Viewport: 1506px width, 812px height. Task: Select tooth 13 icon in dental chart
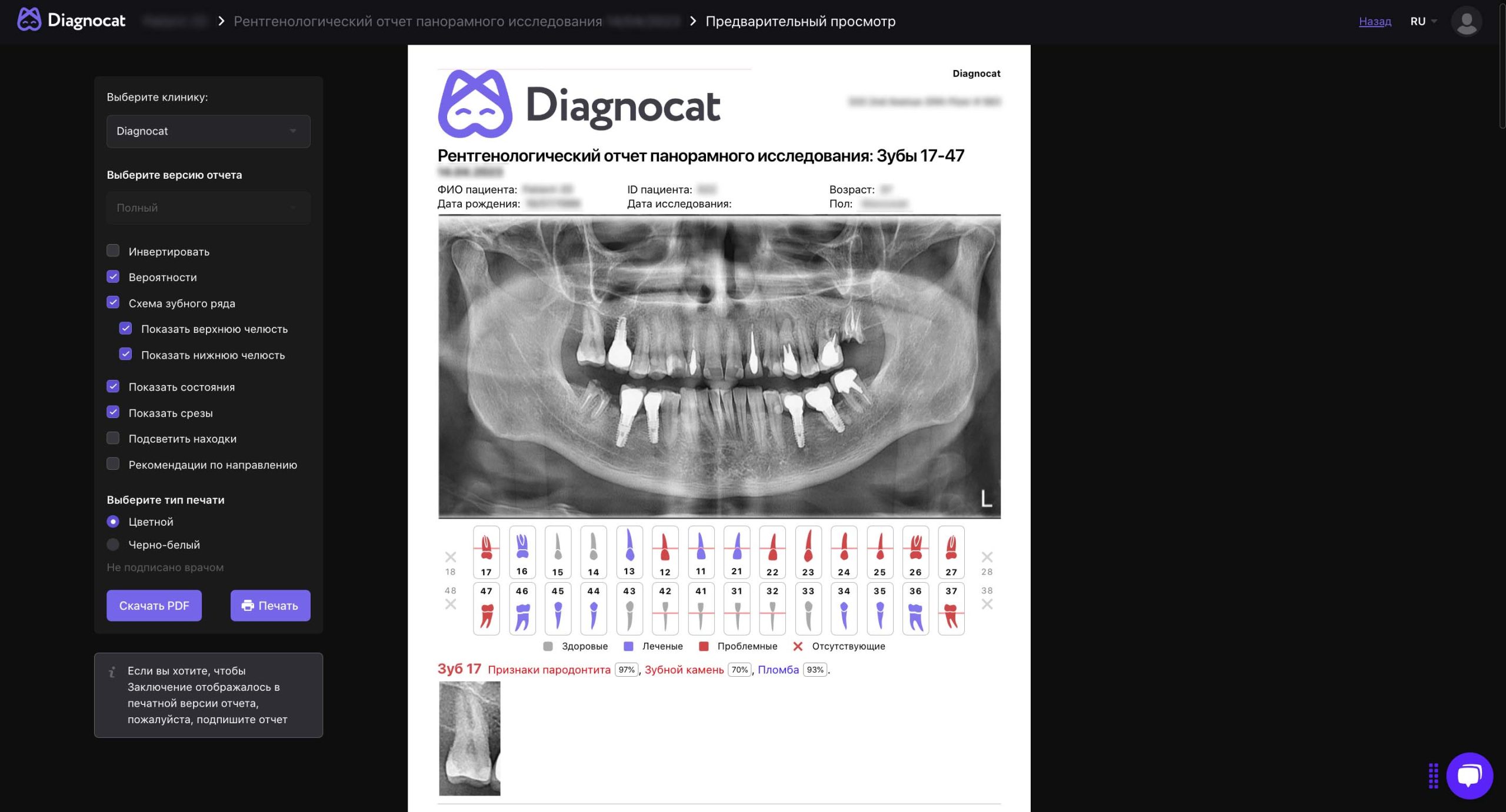(x=629, y=552)
